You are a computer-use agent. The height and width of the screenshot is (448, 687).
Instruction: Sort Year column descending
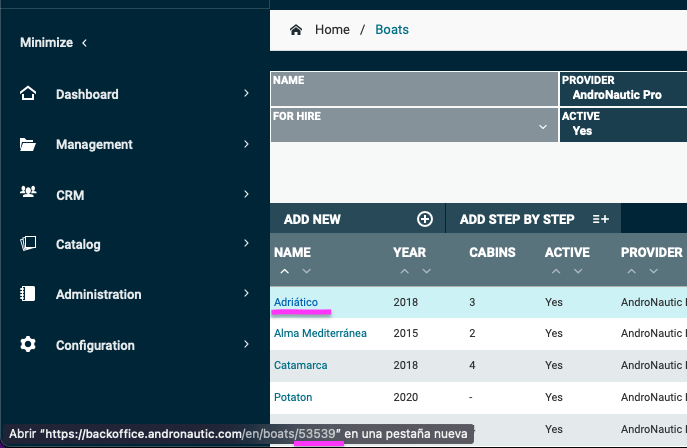[427, 272]
